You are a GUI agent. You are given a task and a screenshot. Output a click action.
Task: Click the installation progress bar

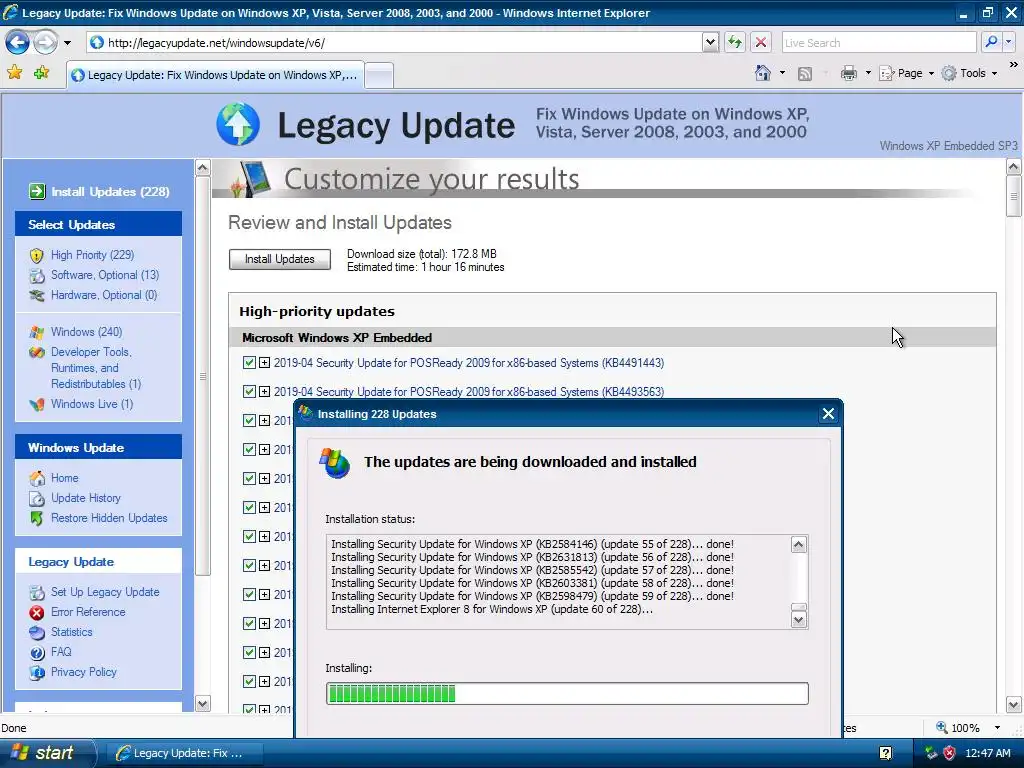567,694
